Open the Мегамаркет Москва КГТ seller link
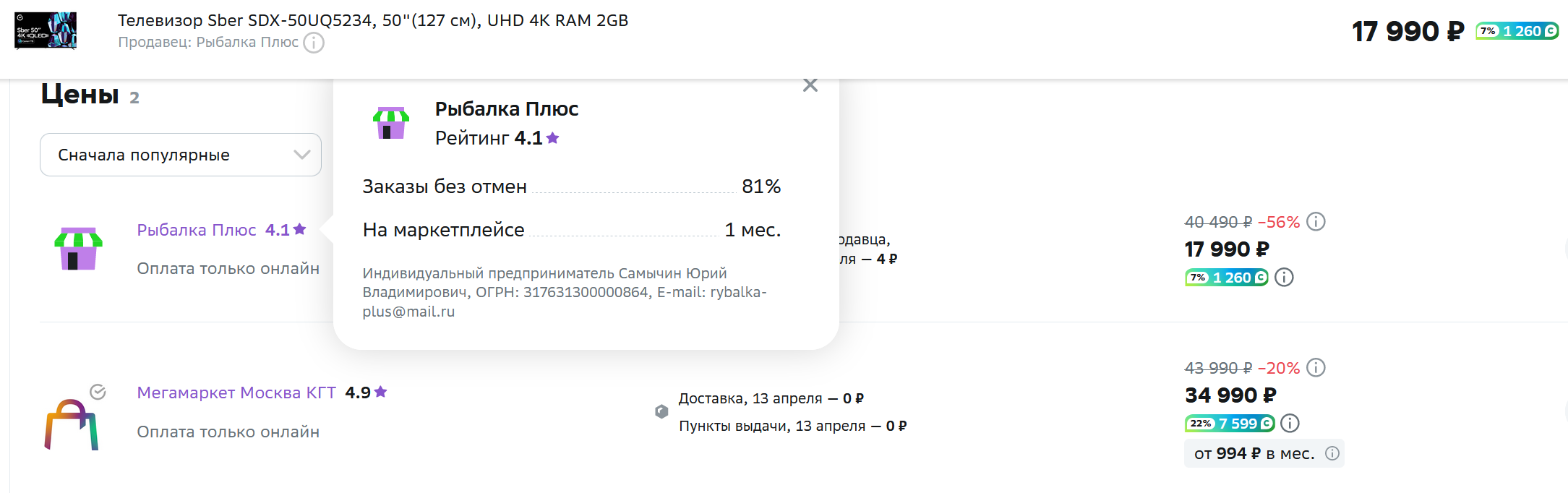This screenshot has width=1568, height=493. (x=236, y=393)
